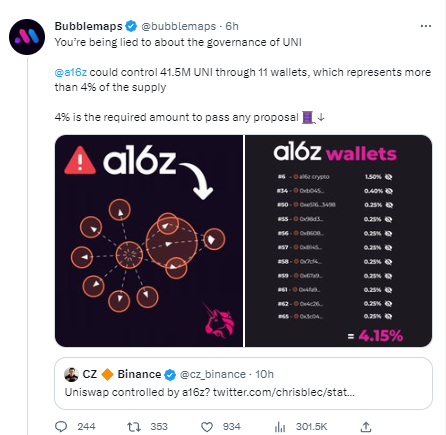Image resolution: width=446 pixels, height=435 pixels.
Task: Click the Bubblemaps profile avatar
Action: (x=27, y=37)
